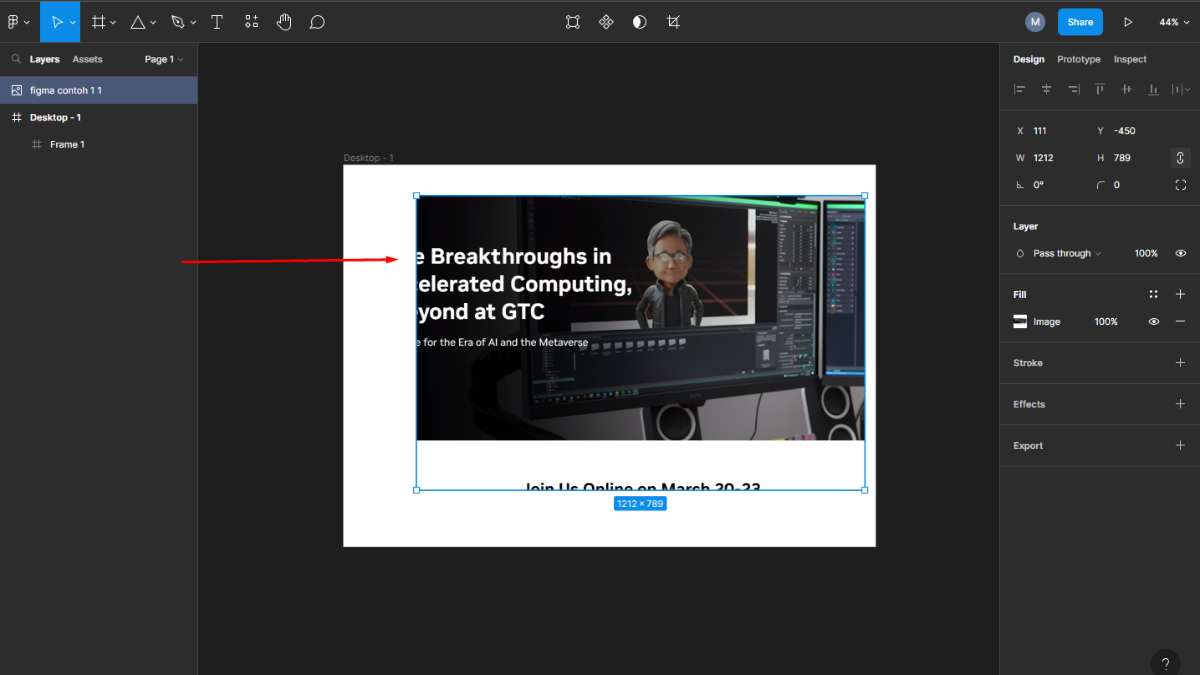The image size is (1200, 675).
Task: Switch to the Assets tab
Action: (x=87, y=59)
